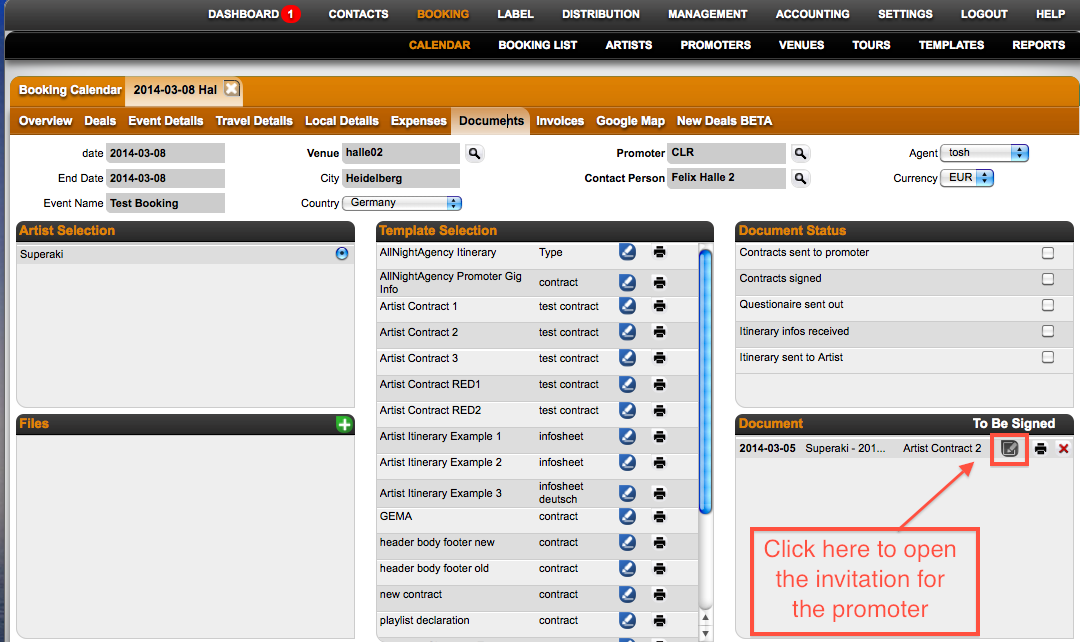Select the Superaki artist radio button
1080x642 pixels.
pyautogui.click(x=342, y=254)
